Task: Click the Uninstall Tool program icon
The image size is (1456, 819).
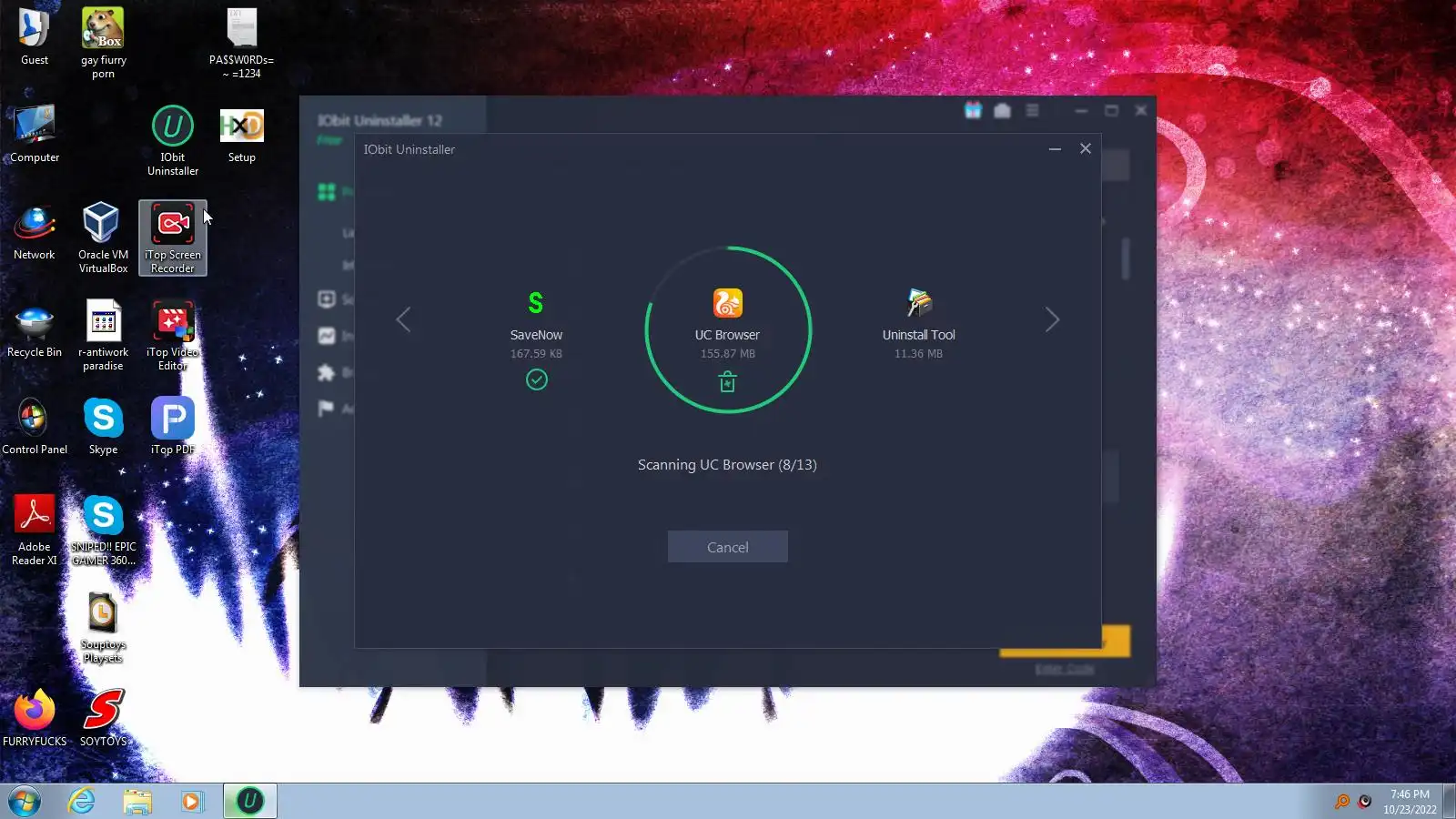Action: 919,302
